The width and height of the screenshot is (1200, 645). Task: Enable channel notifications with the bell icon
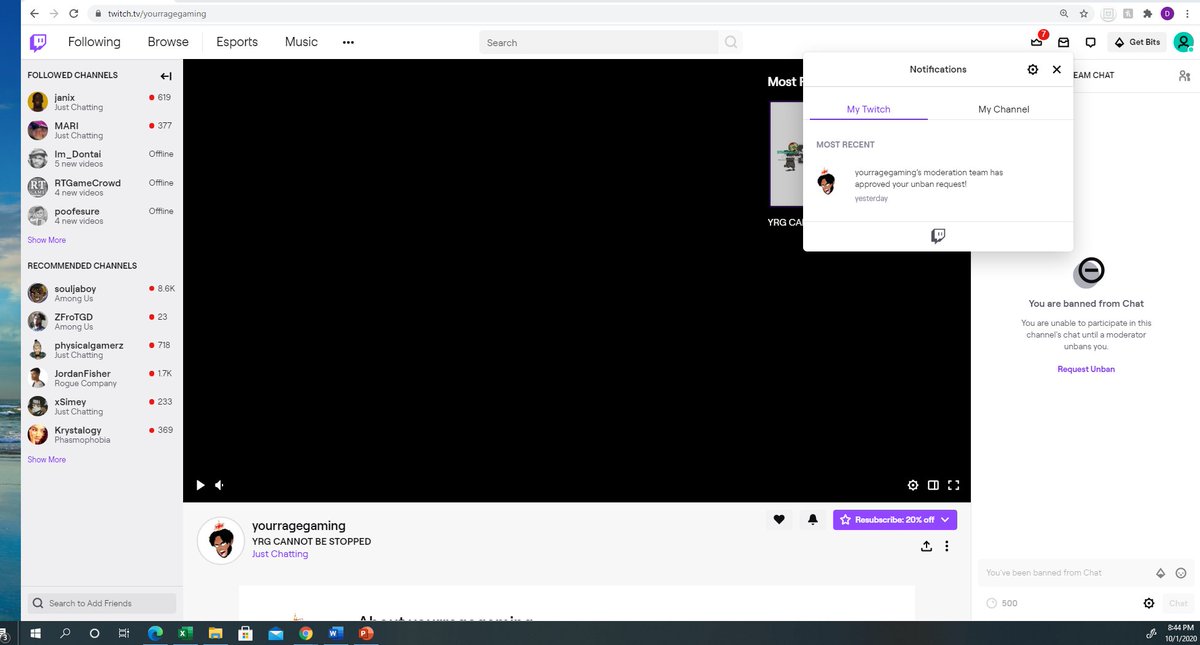[x=811, y=519]
